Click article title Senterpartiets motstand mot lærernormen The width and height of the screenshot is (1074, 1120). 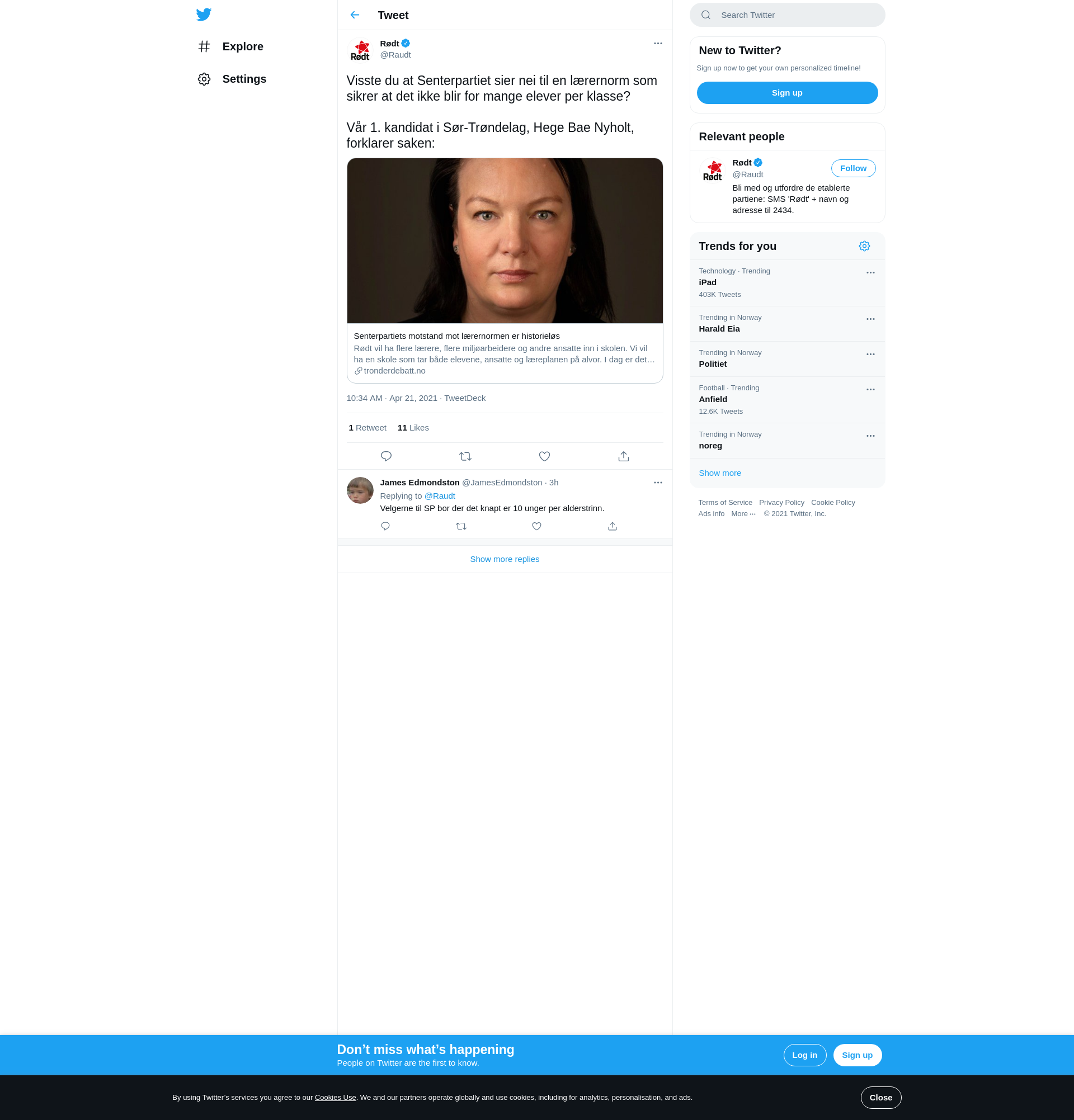(x=456, y=336)
